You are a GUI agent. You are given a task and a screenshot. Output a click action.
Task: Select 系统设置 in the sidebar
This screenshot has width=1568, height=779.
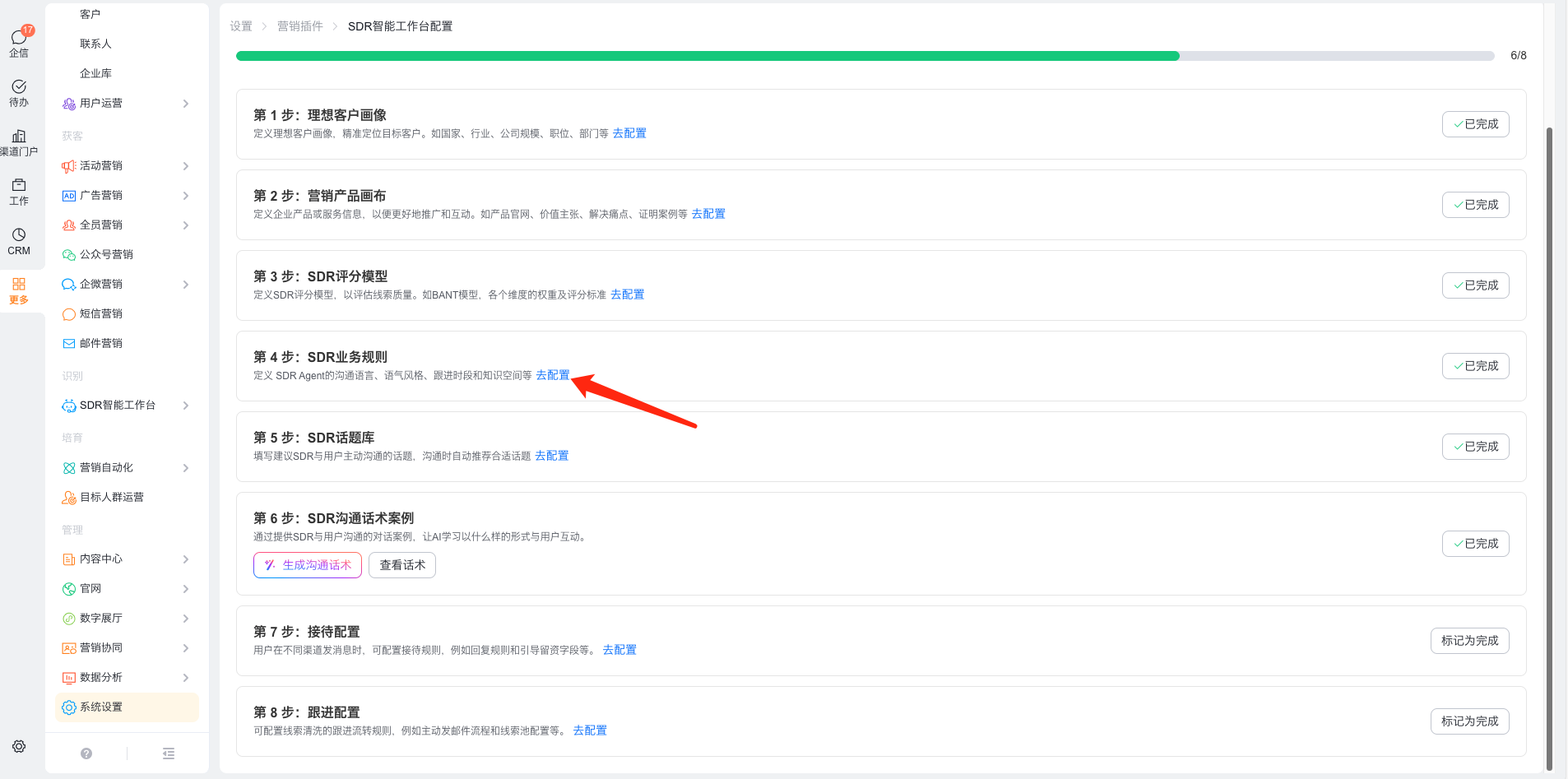[x=101, y=707]
